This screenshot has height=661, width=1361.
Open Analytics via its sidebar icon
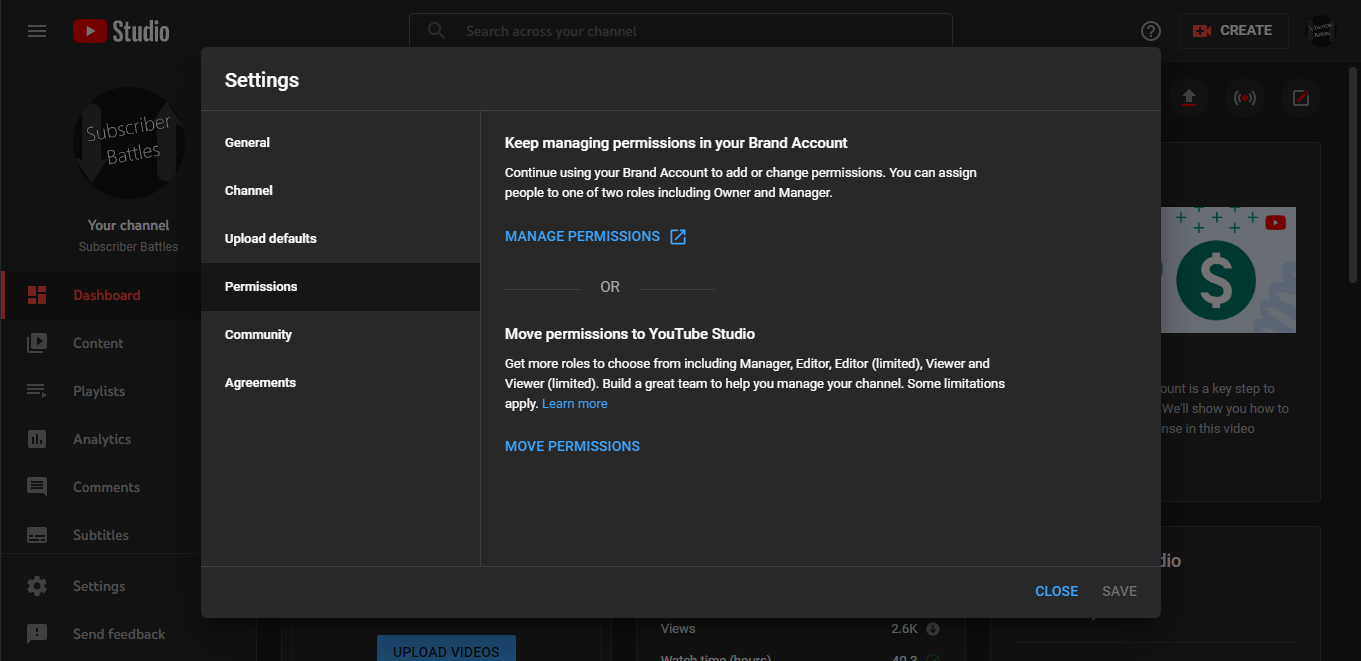click(x=37, y=439)
